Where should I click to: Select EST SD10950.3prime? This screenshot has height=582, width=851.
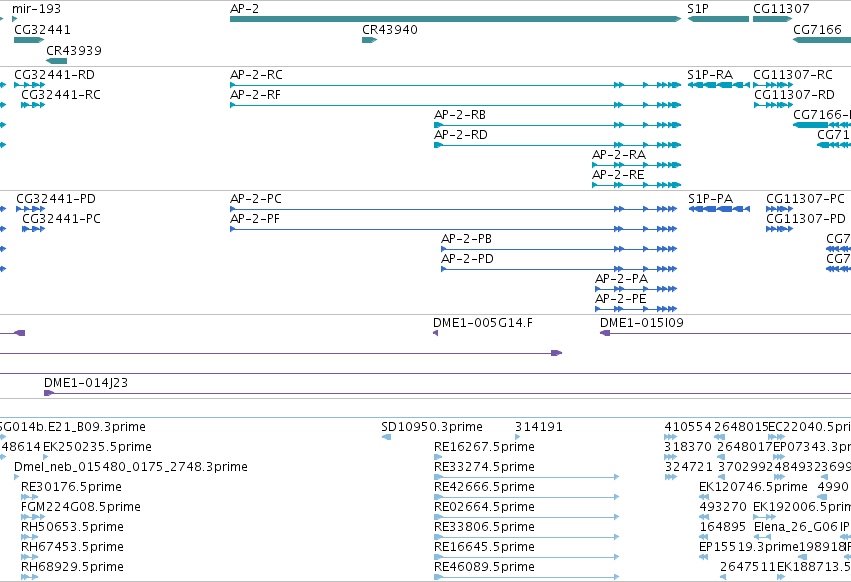click(386, 437)
